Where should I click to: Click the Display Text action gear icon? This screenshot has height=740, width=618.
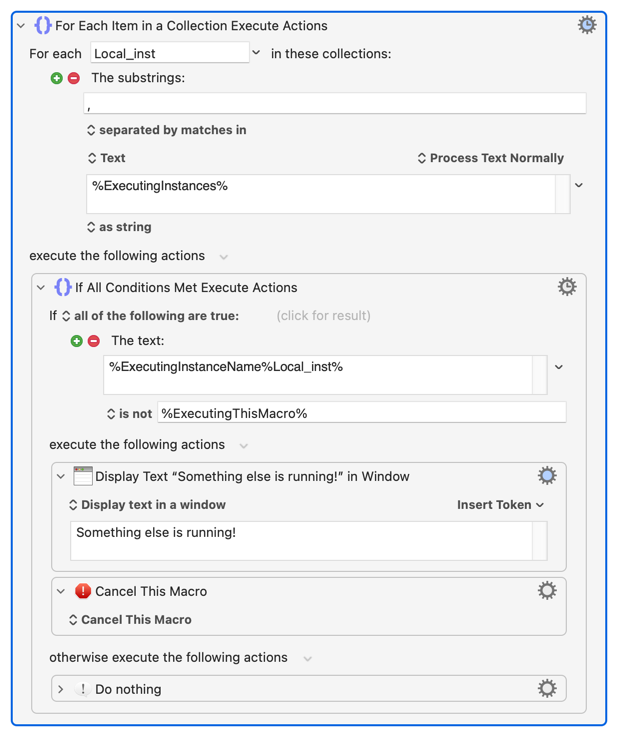pyautogui.click(x=547, y=476)
